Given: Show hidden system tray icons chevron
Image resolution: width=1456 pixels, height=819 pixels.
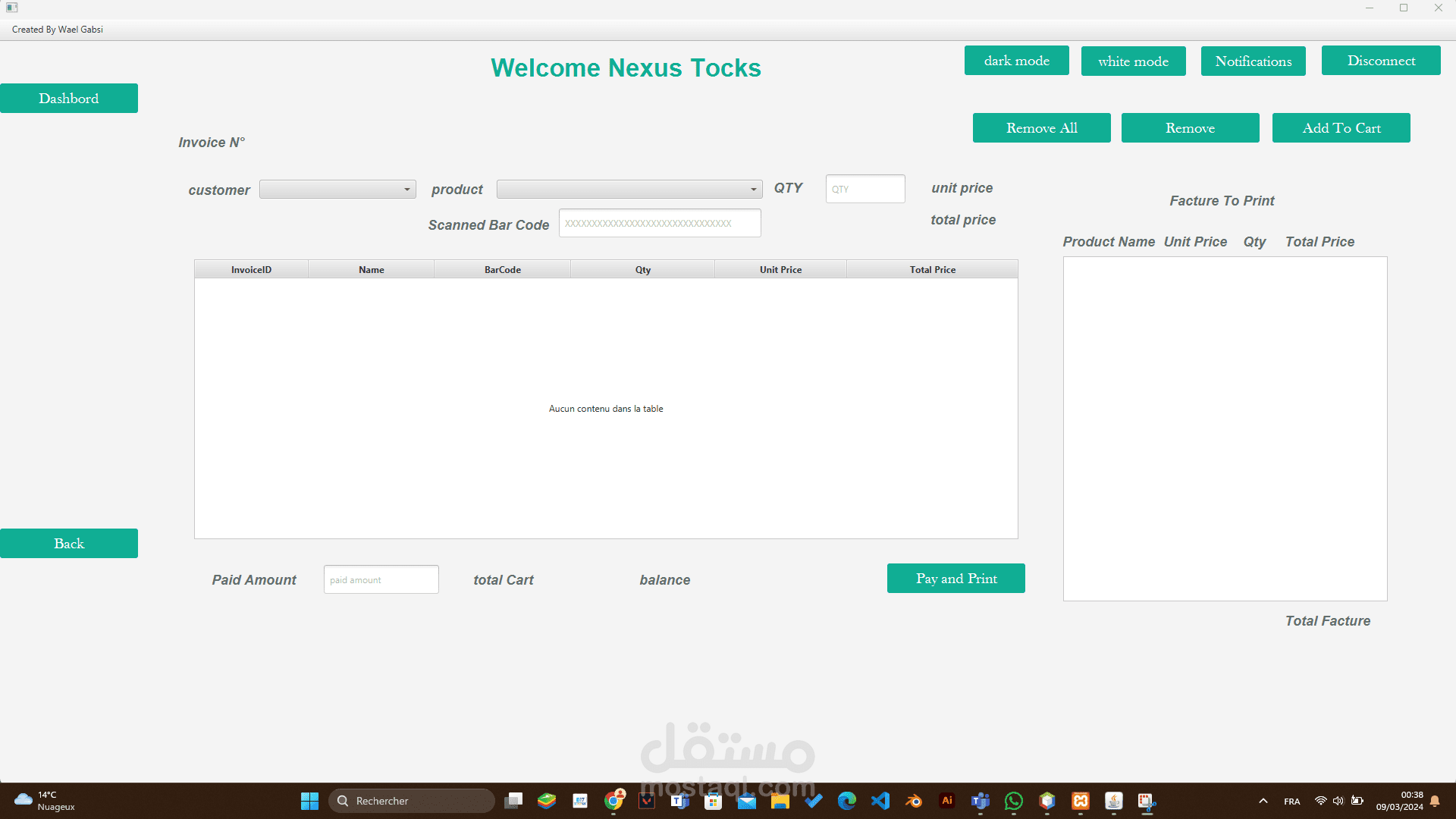Looking at the screenshot, I should [1263, 801].
